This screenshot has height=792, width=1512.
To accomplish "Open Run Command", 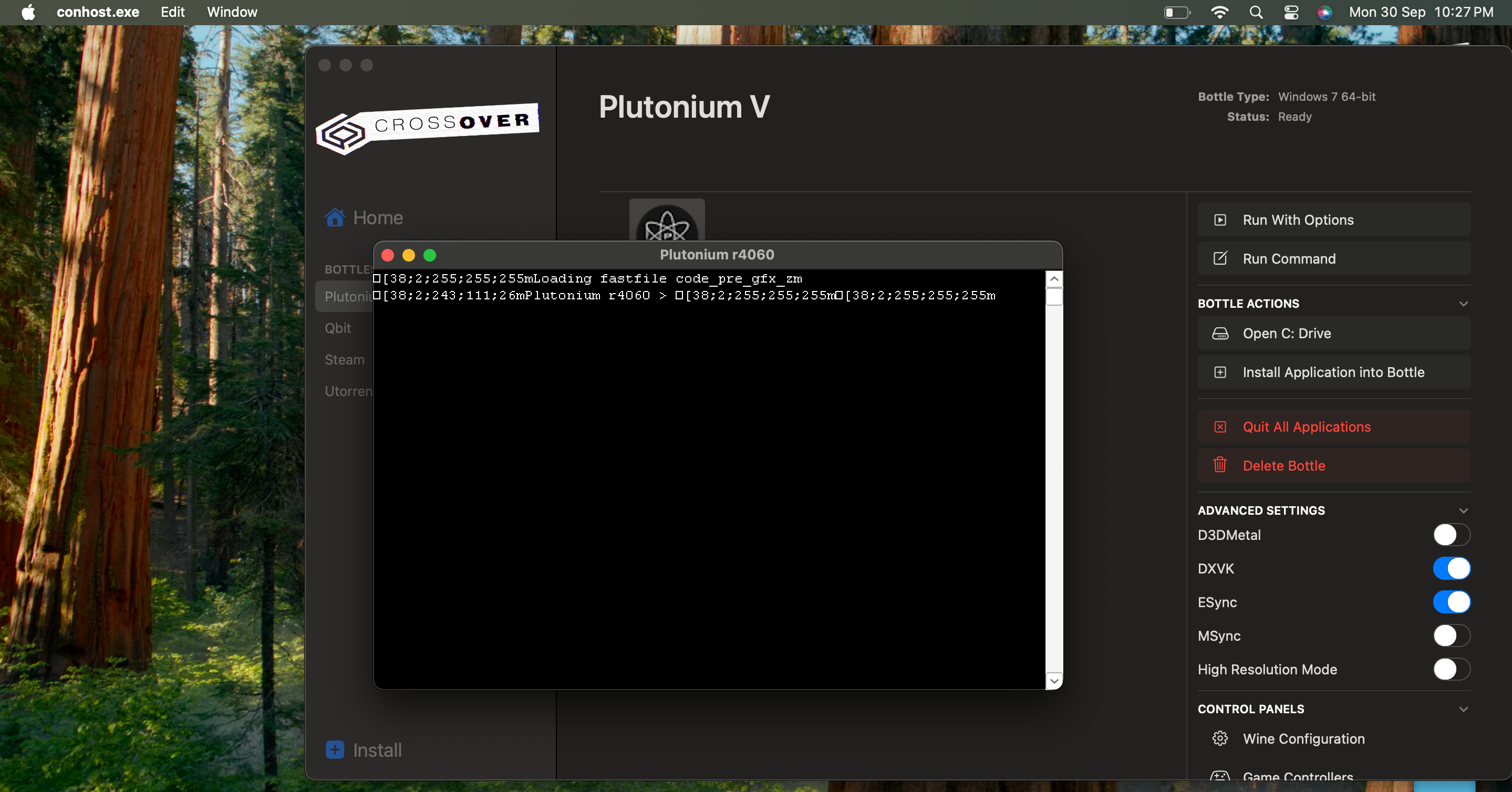I will coord(1334,259).
